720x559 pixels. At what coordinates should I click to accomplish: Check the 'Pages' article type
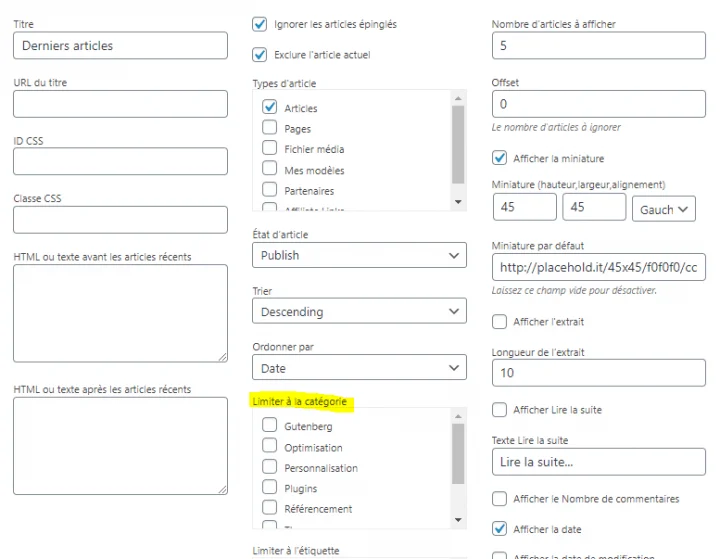(270, 128)
